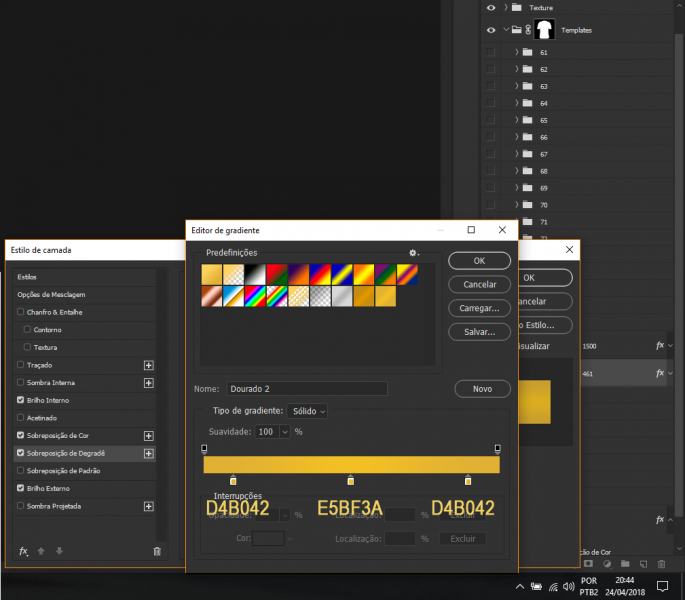685x600 pixels.
Task: Hide the Templates group with its eye icon
Action: [490, 30]
